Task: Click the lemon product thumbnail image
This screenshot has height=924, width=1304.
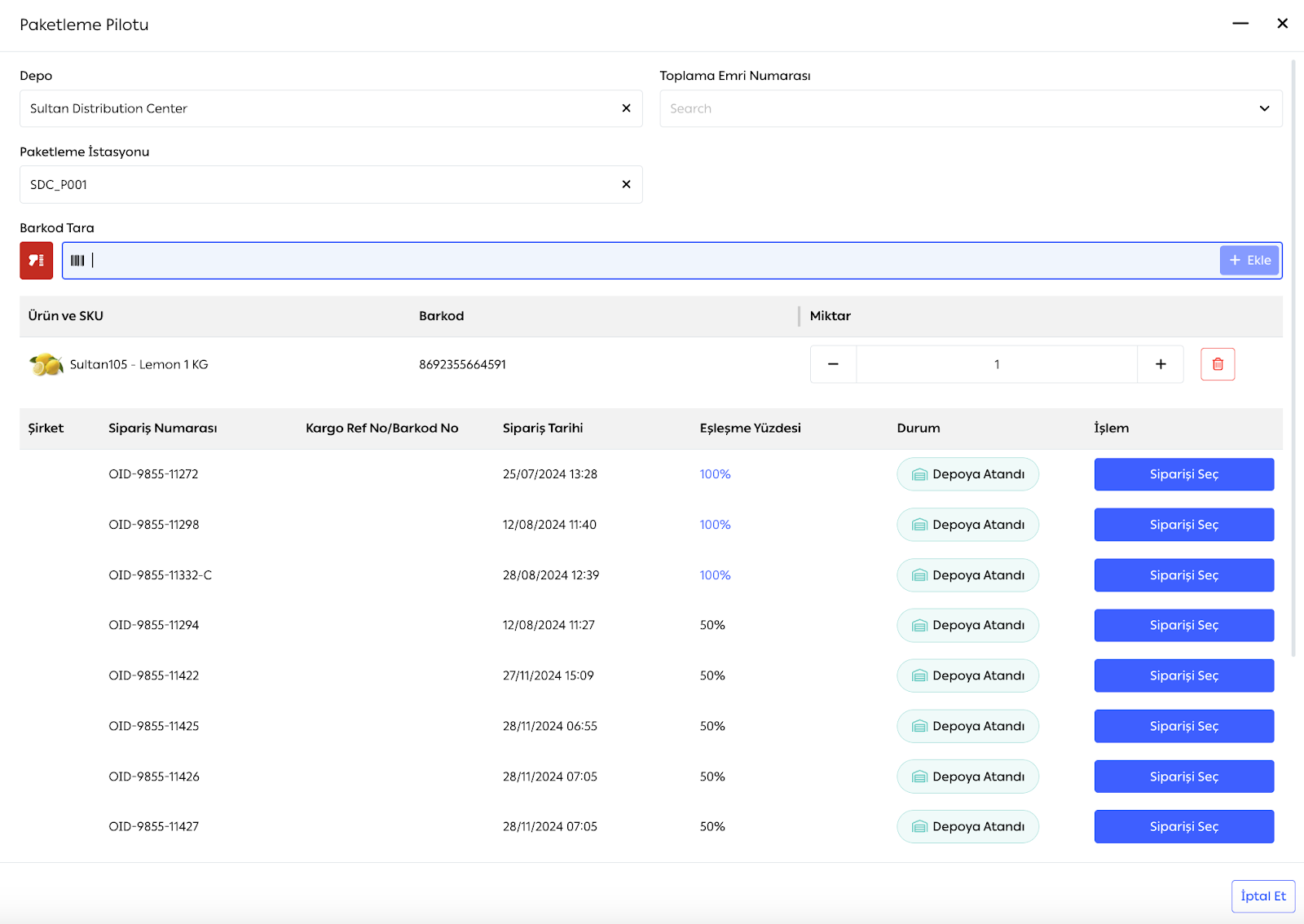Action: click(x=46, y=364)
